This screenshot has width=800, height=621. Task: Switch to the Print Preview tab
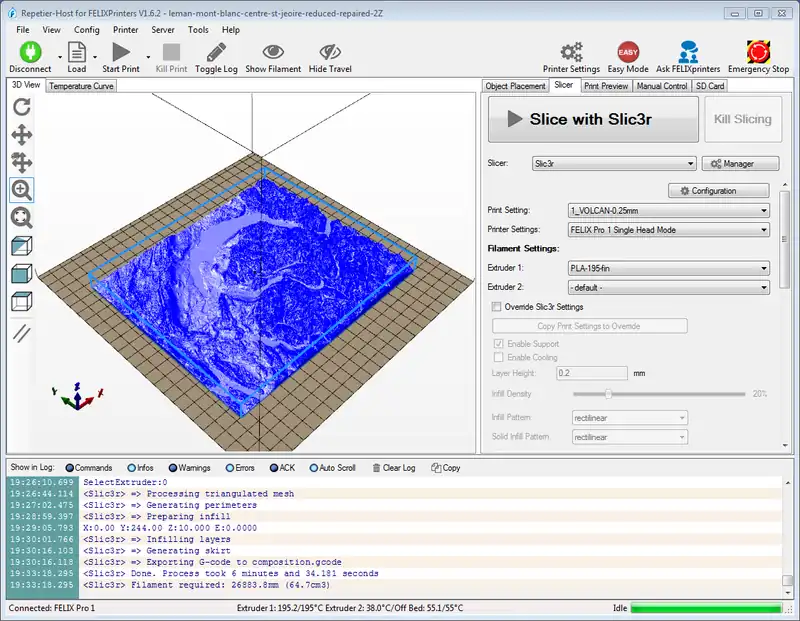605,86
